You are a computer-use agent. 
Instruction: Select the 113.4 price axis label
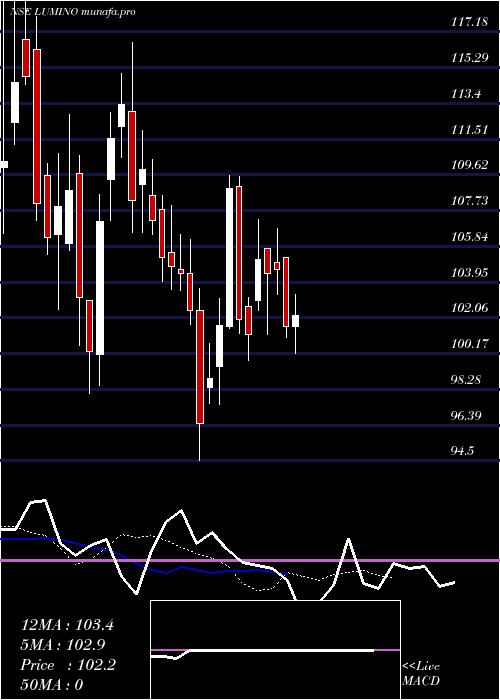click(x=466, y=93)
